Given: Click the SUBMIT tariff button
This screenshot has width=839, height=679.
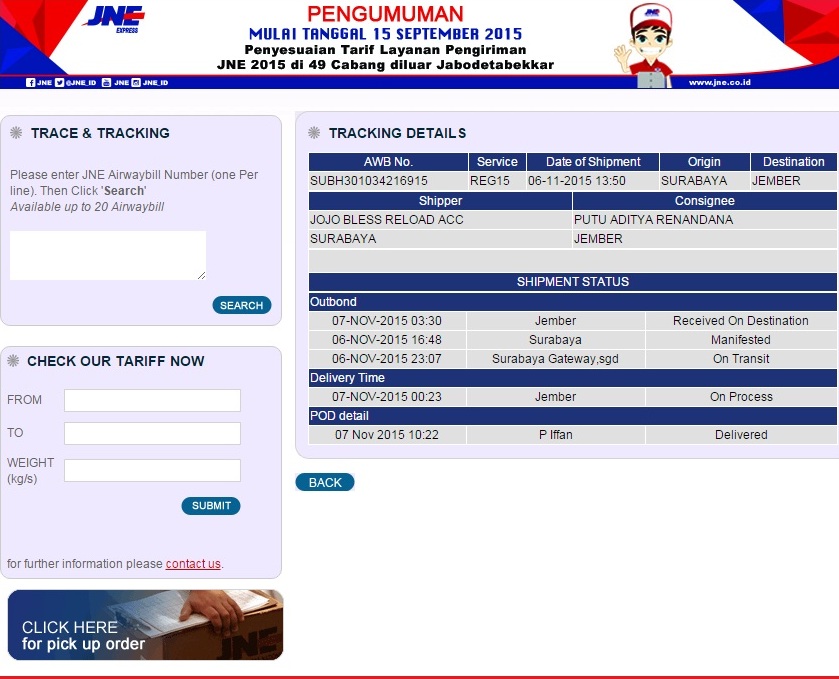Looking at the screenshot, I should pos(211,506).
